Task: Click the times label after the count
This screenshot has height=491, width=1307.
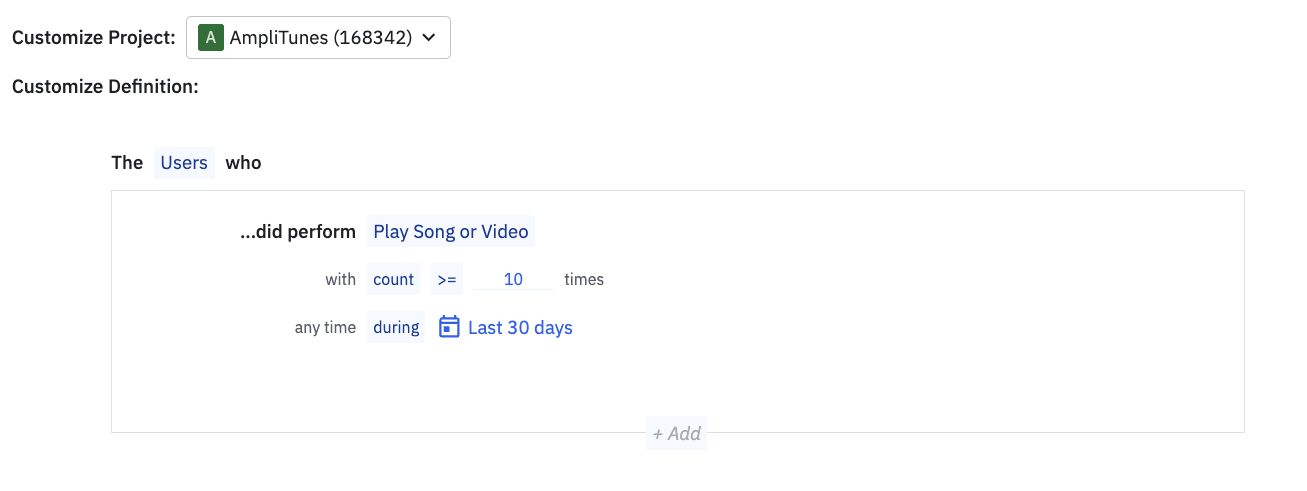Action: [584, 280]
